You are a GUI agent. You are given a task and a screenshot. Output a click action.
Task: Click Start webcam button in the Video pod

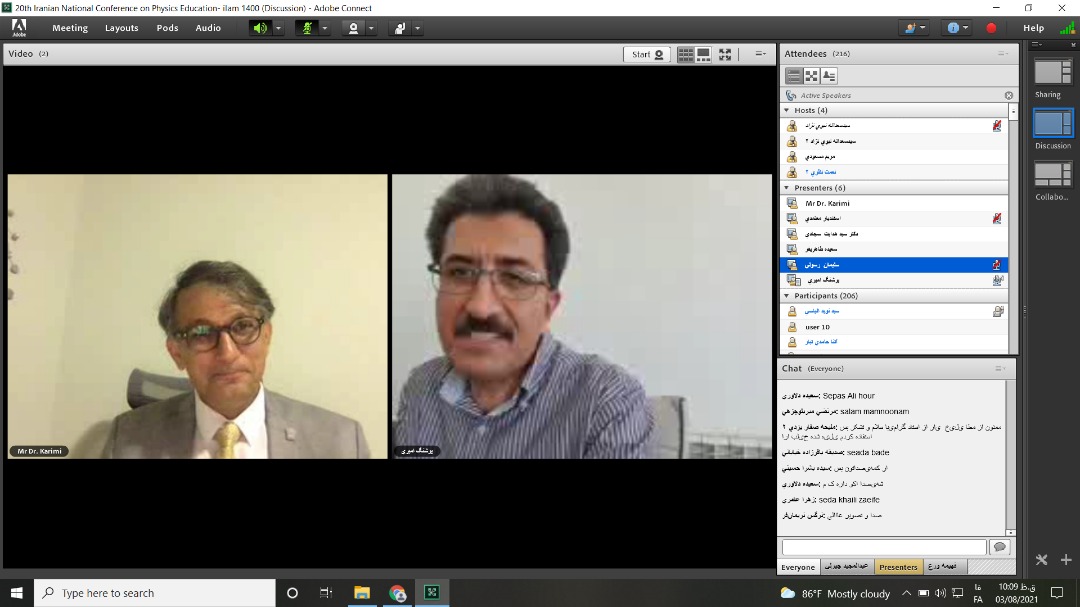[647, 54]
